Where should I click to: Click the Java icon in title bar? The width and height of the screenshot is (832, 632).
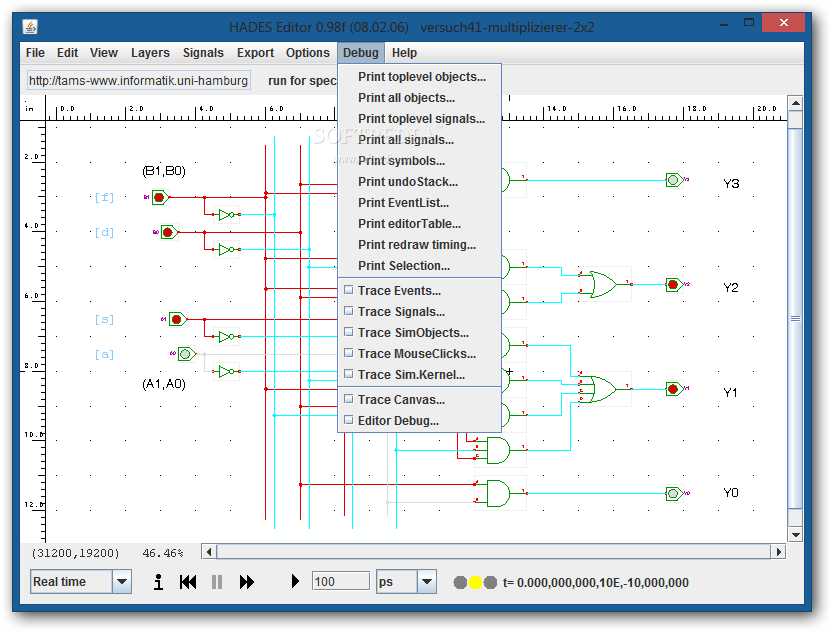coord(30,27)
